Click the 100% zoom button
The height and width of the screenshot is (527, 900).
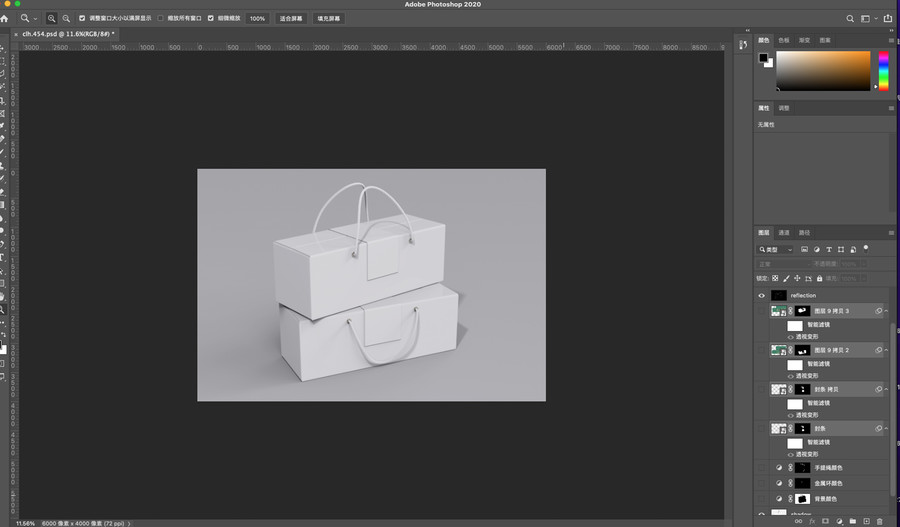258,18
